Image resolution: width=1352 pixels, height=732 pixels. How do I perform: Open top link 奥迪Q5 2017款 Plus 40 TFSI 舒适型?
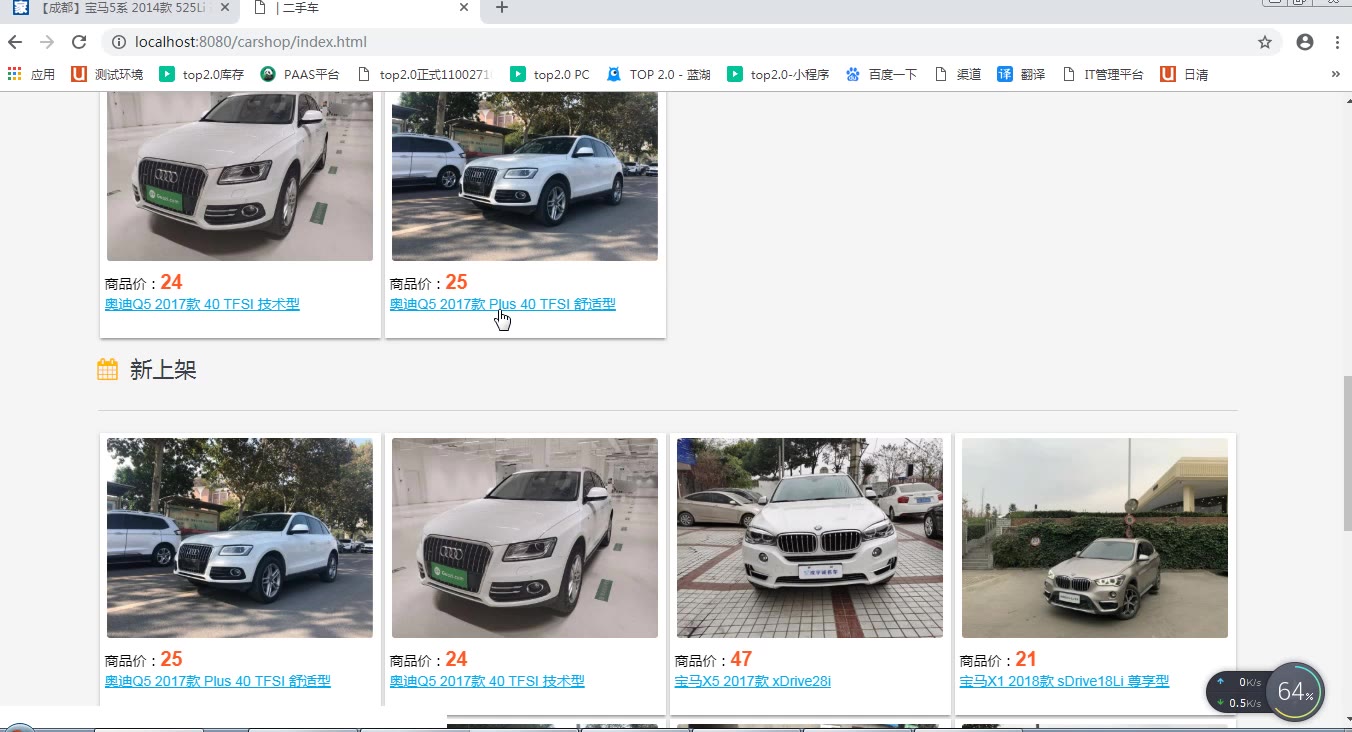502,304
